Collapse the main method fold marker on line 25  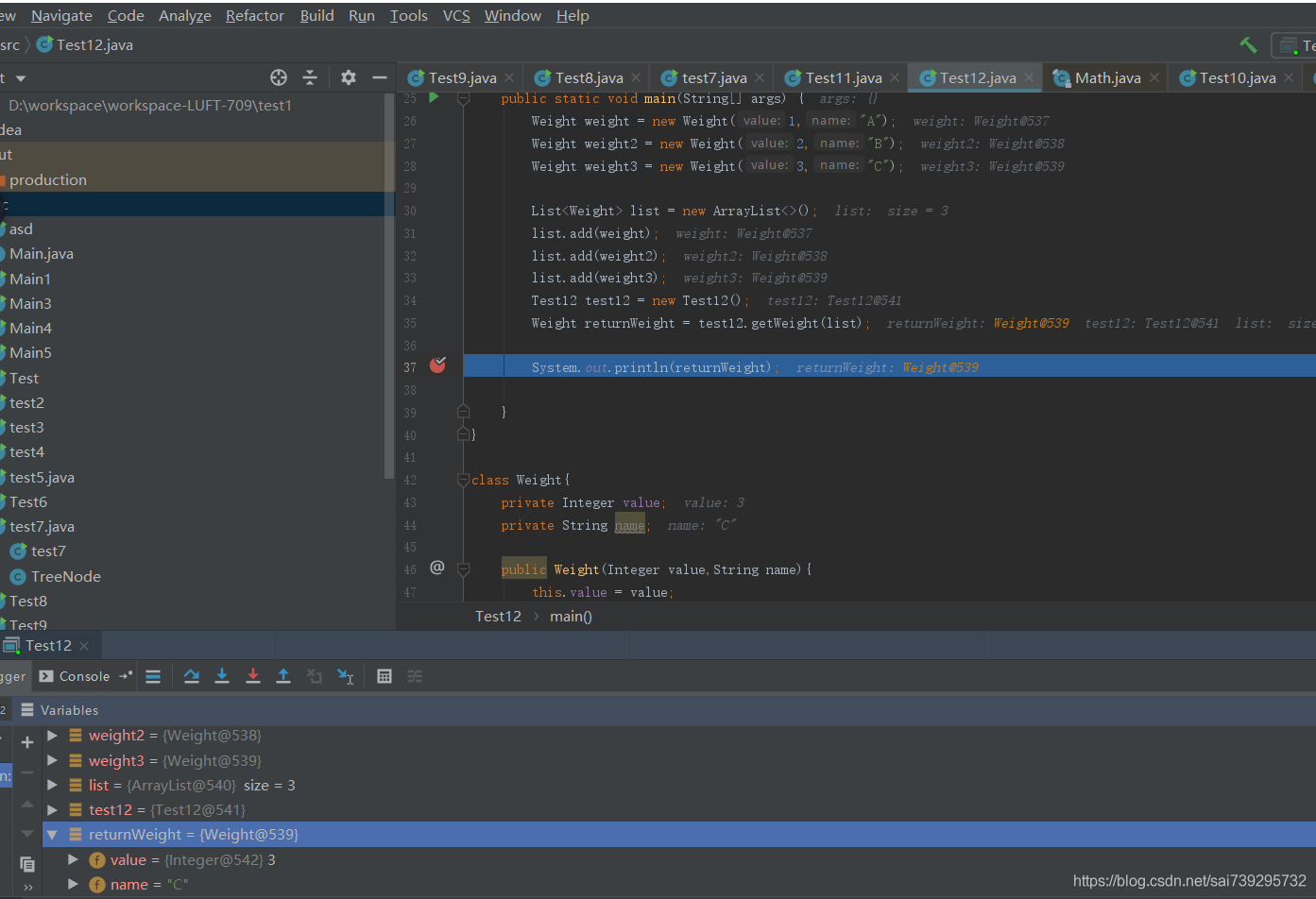(463, 98)
